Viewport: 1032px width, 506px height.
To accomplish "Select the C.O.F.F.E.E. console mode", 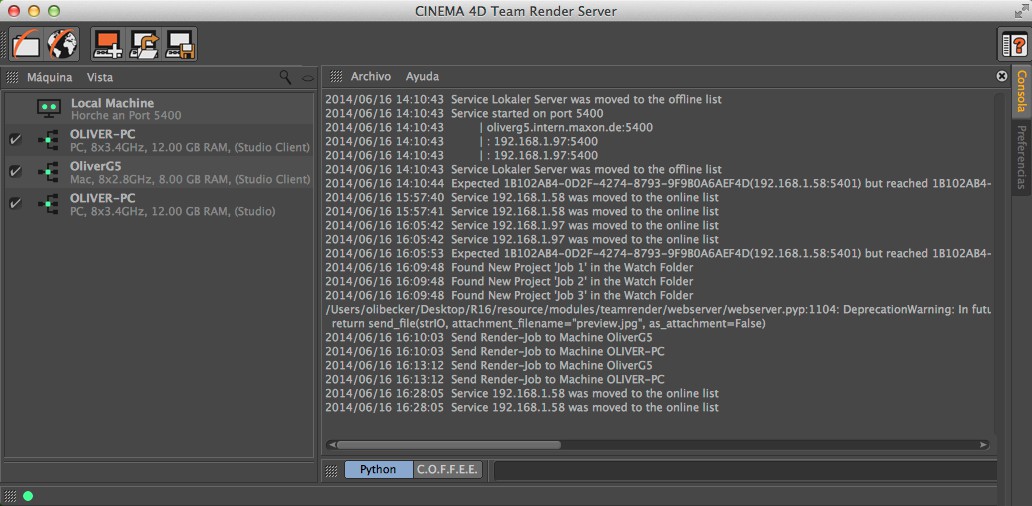I will [x=448, y=470].
